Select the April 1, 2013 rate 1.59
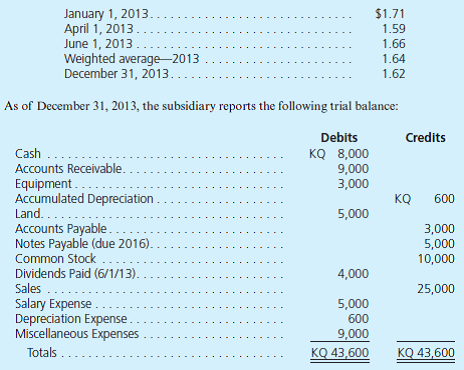 394,29
